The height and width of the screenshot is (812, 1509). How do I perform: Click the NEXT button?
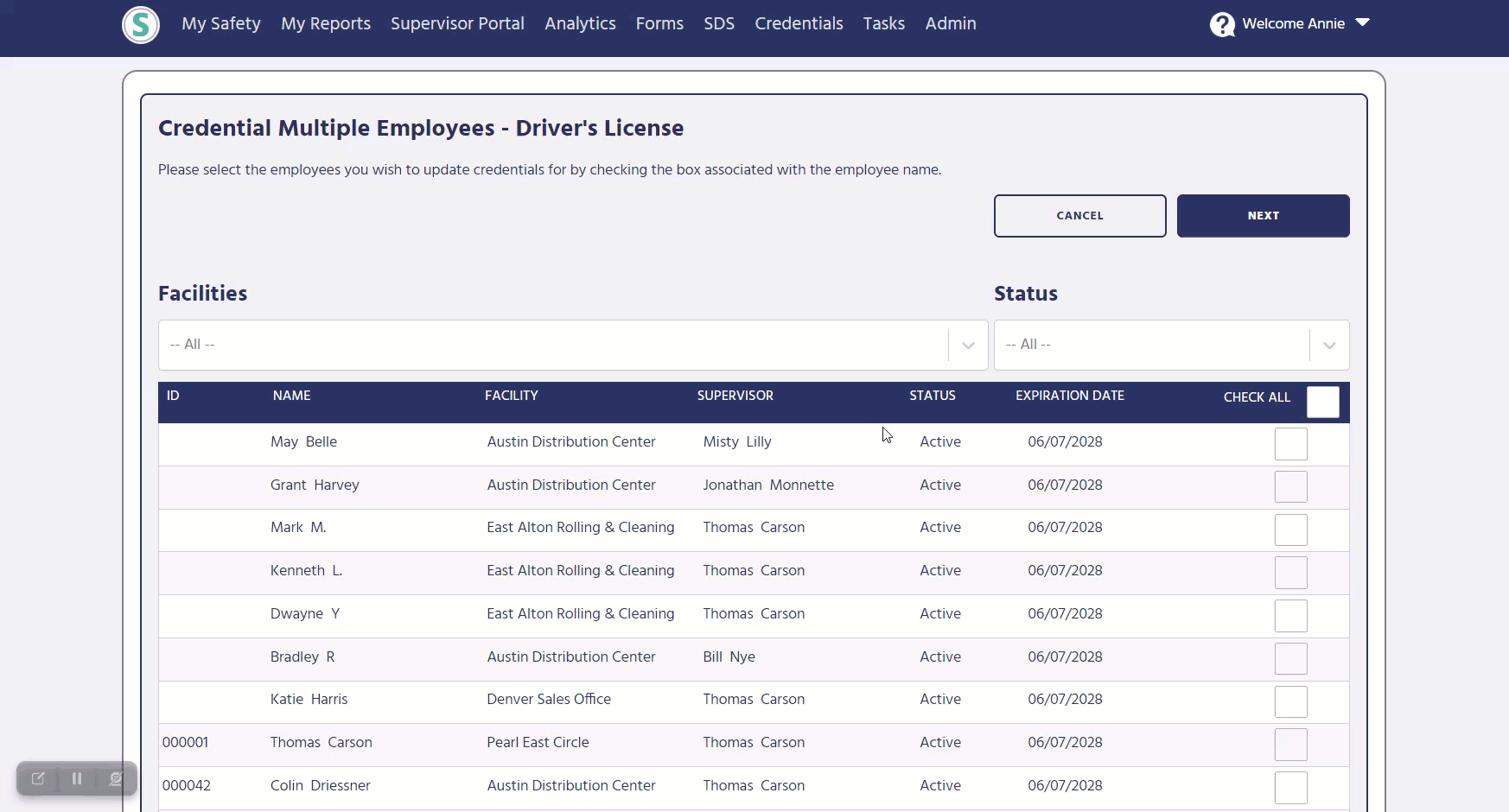1263,215
